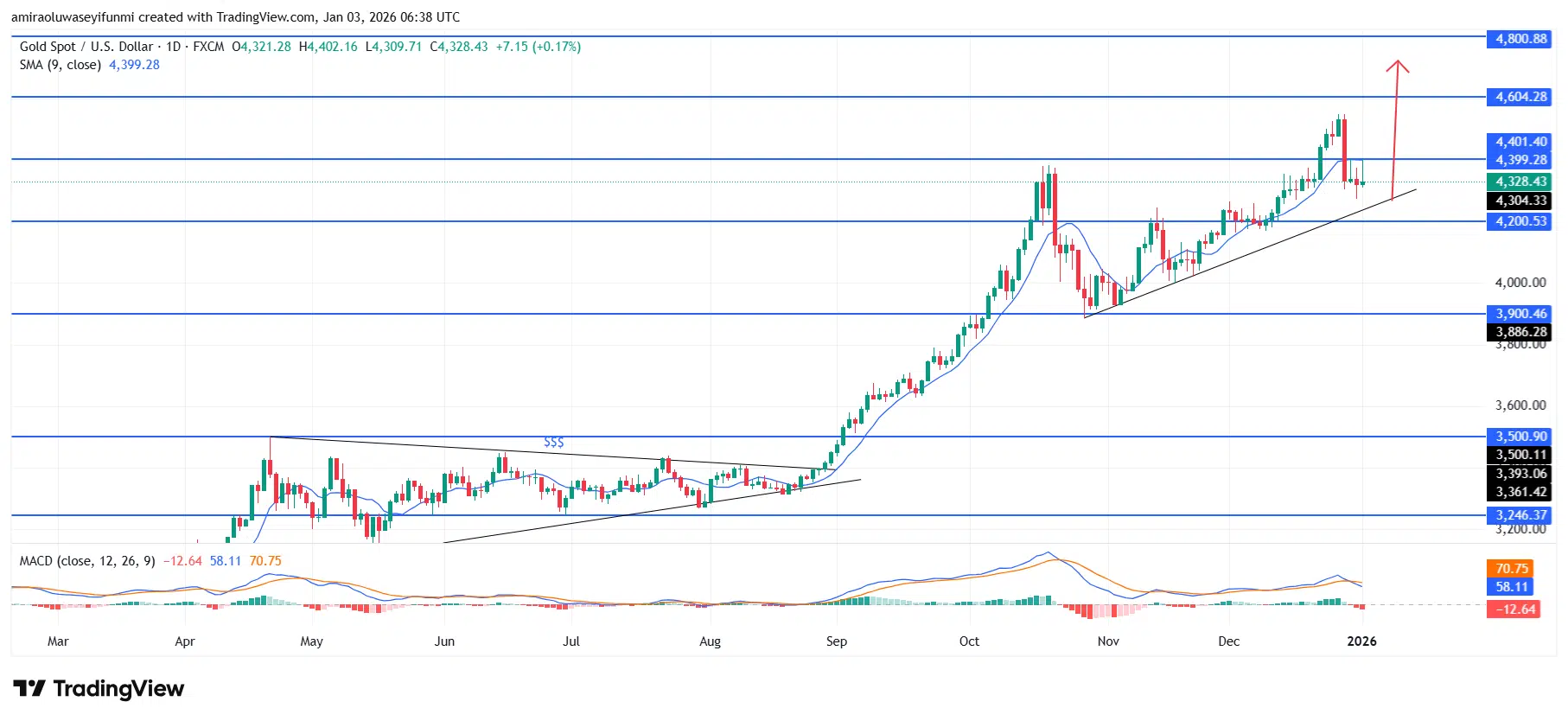Click the blue $$$ liquidity annotation

553,443
